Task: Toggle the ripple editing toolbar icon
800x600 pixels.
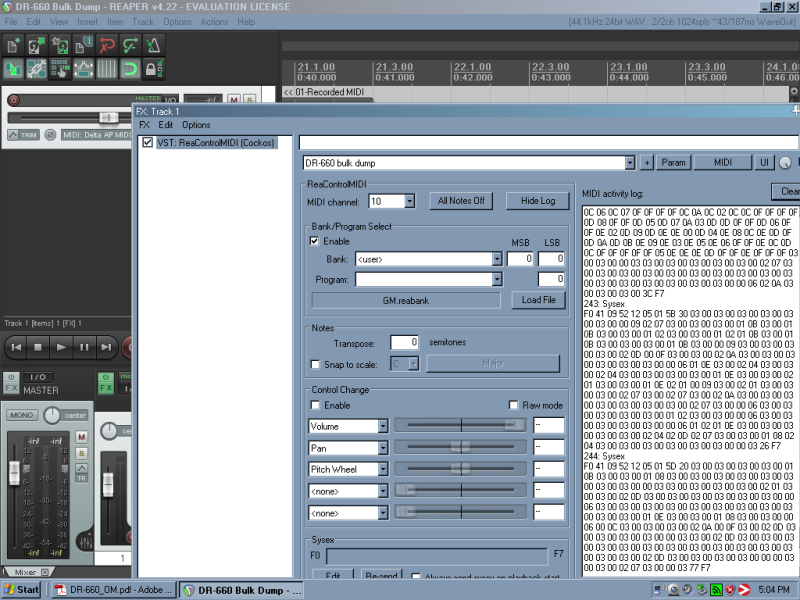Action: [60, 68]
